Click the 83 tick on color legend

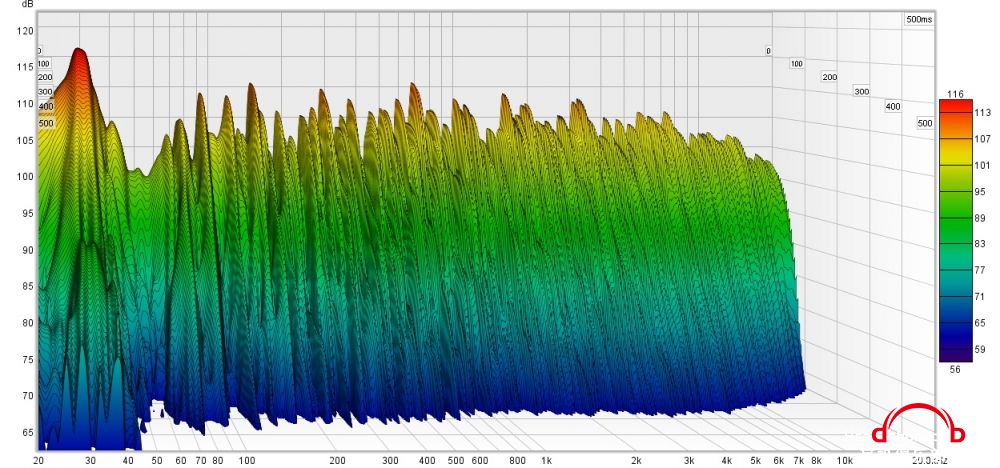pos(980,244)
